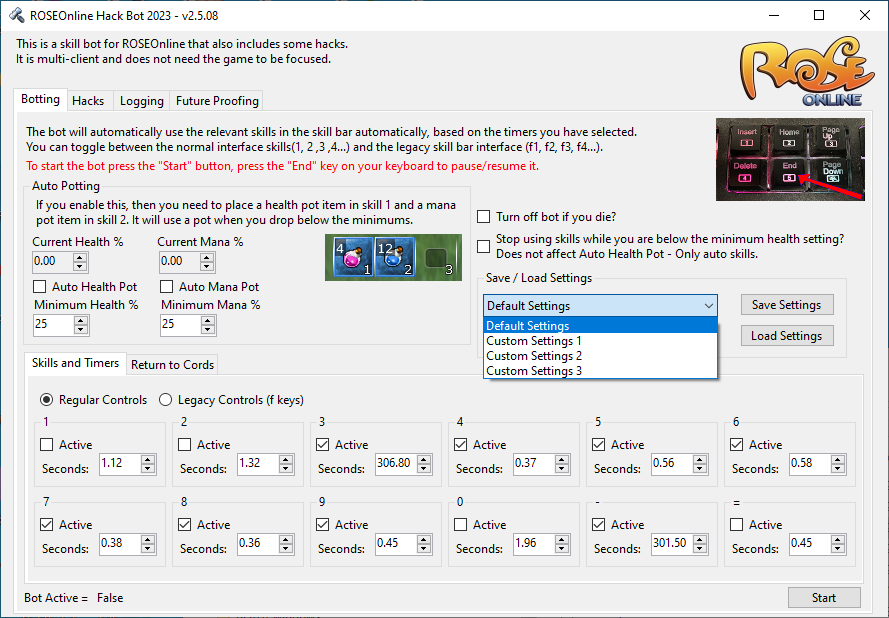
Task: Check Active for the '=' skill
Action: coord(736,524)
